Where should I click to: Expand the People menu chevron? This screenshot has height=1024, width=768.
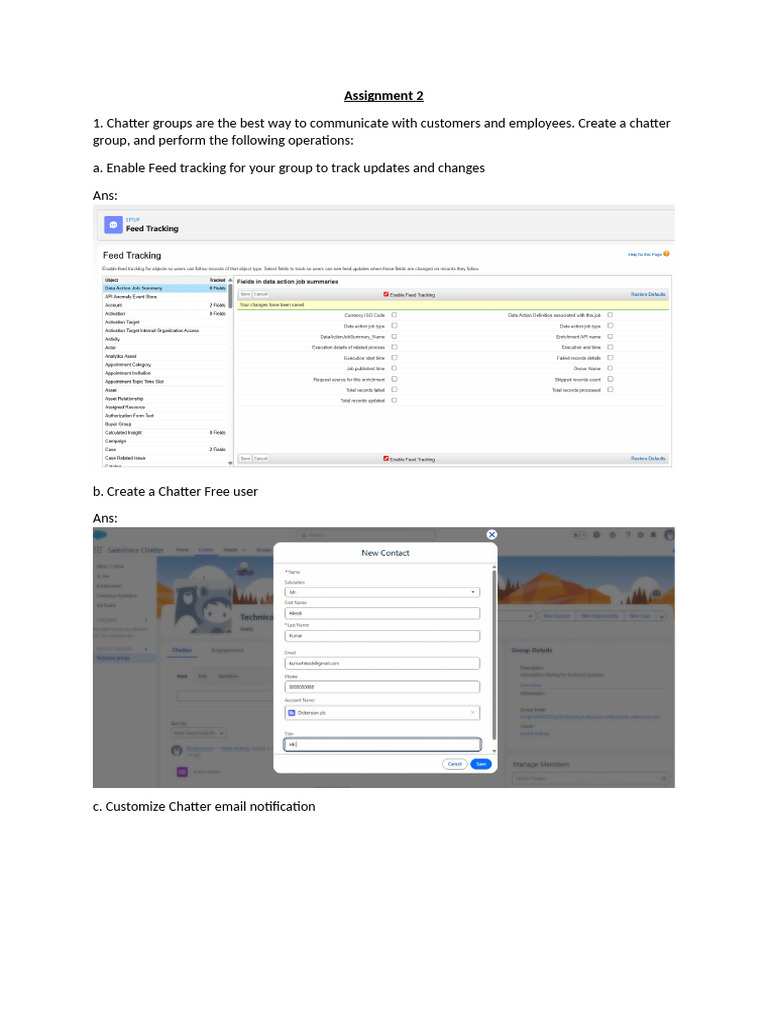(245, 550)
